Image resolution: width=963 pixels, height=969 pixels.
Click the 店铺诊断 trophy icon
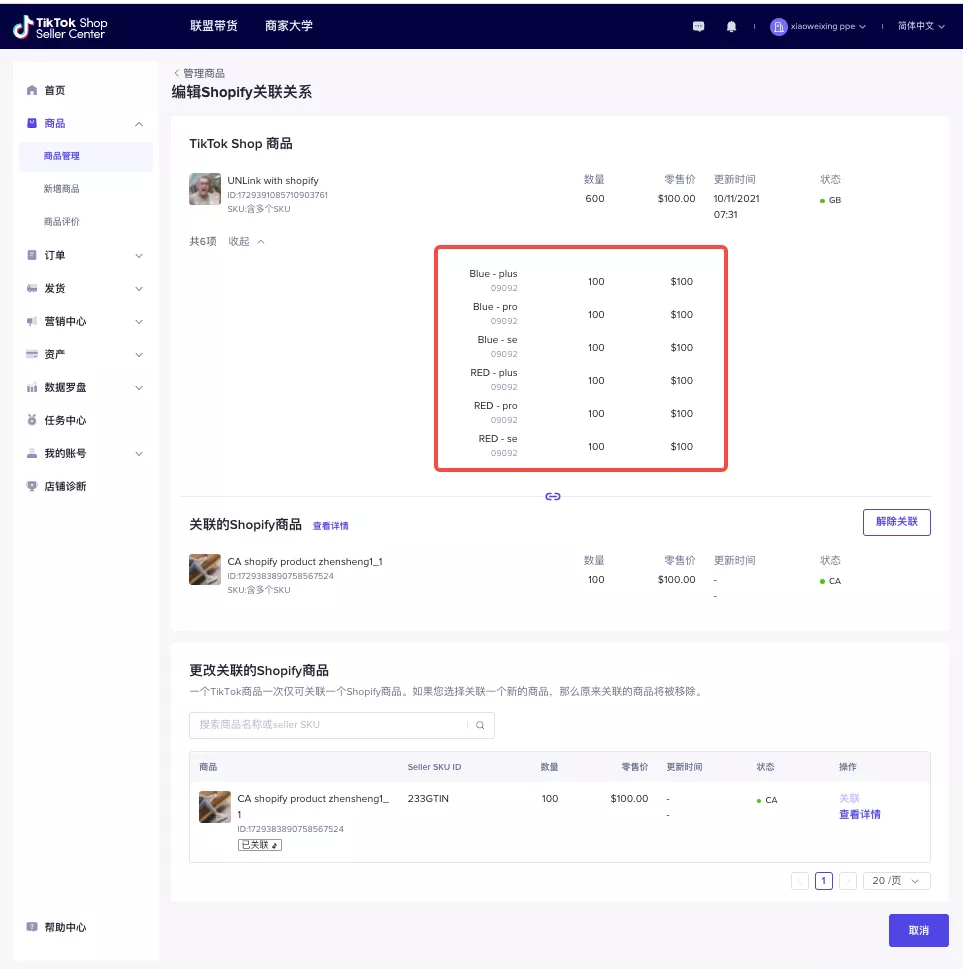32,486
